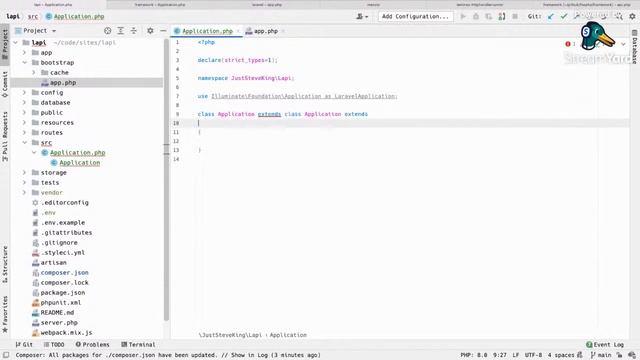Select the .env file

point(48,213)
